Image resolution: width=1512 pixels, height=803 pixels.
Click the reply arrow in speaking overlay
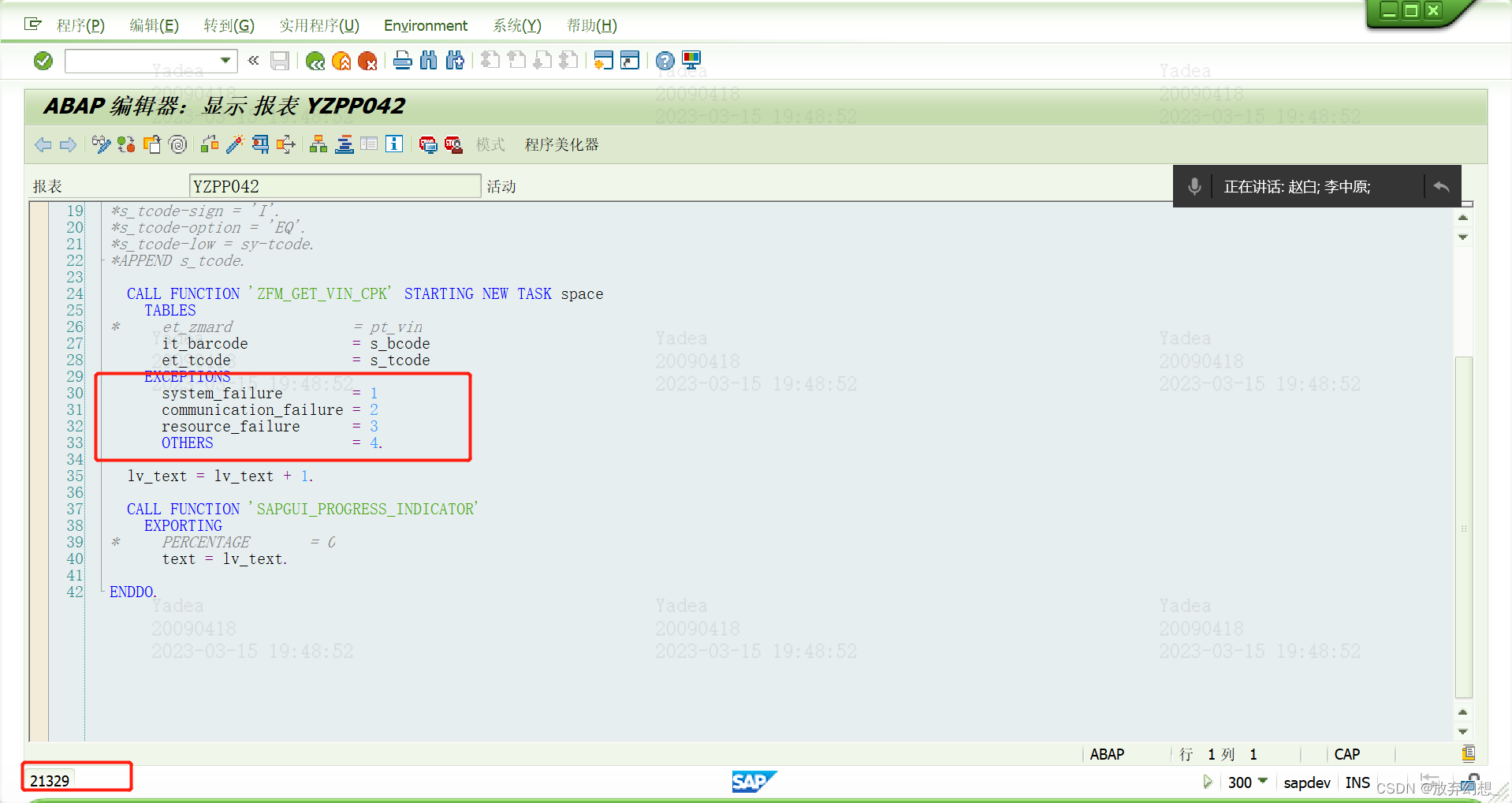coord(1442,186)
